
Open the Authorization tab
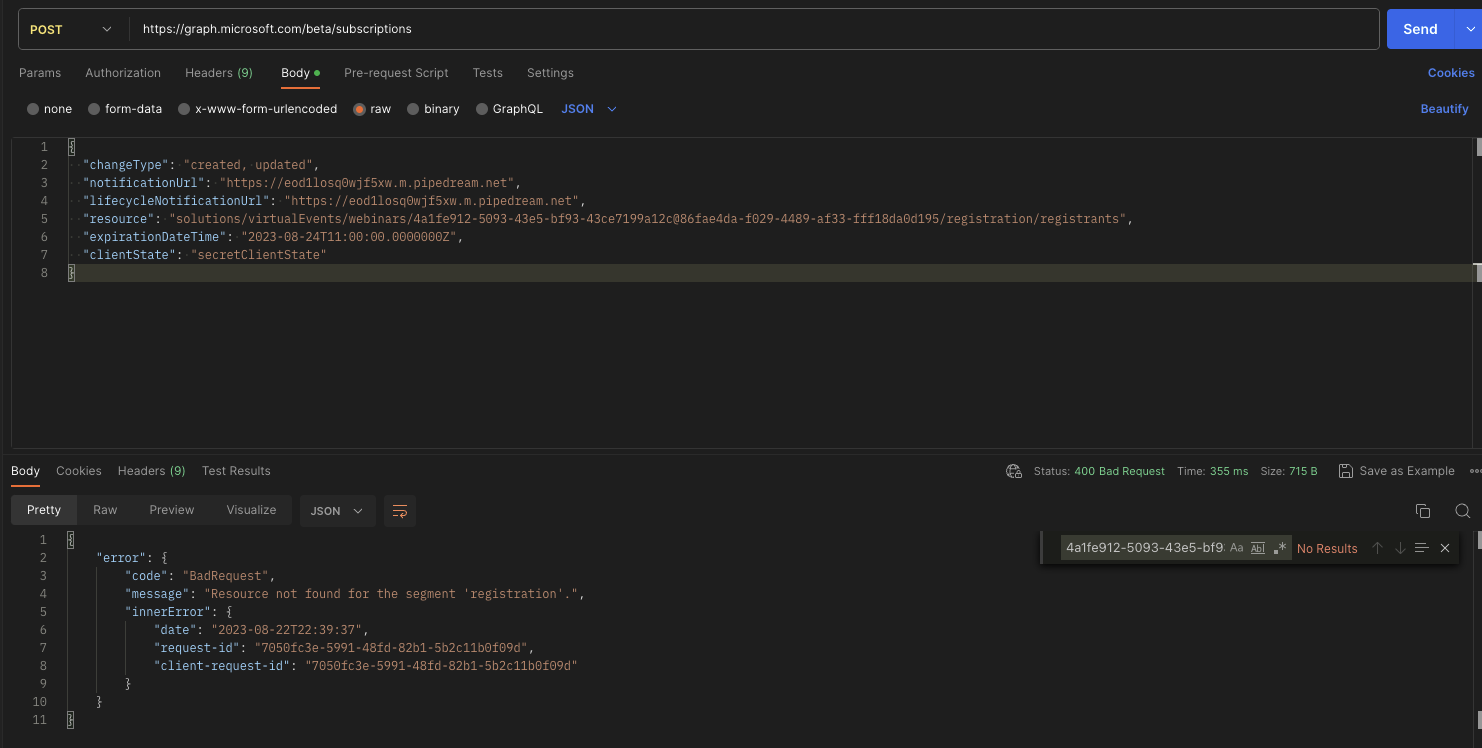[123, 73]
